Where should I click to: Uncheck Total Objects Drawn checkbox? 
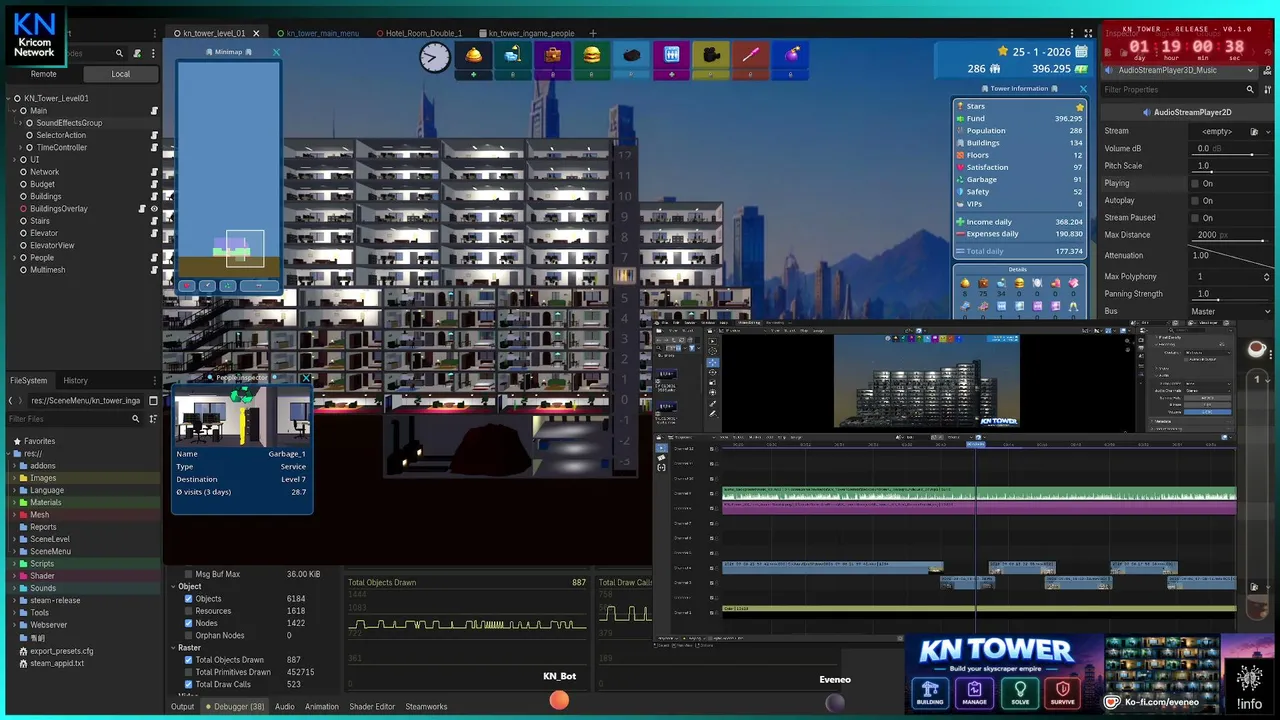(x=188, y=660)
